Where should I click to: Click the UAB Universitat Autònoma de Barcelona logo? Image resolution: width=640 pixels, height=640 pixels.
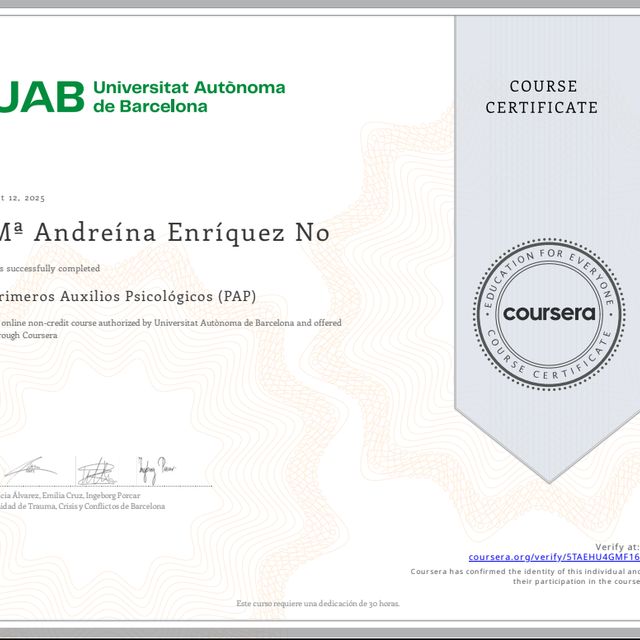[x=142, y=97]
